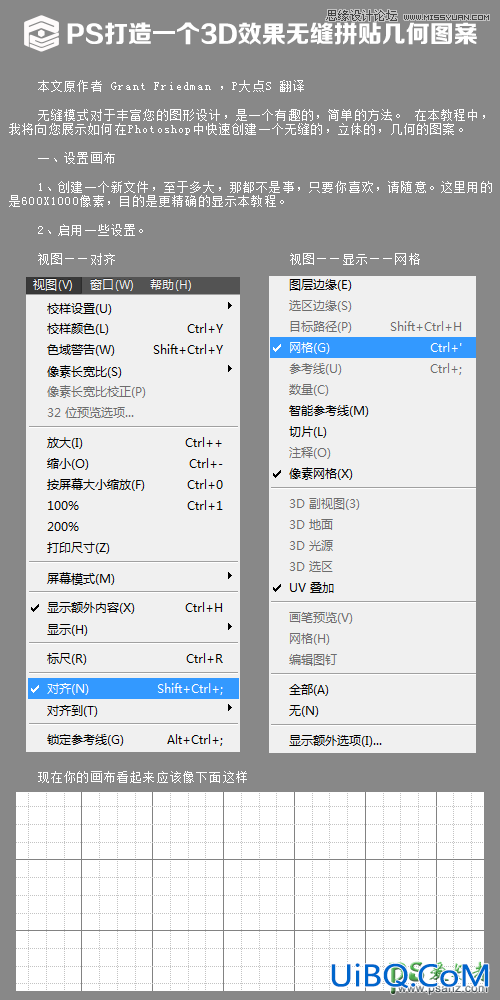Choose 校样颜色(L) menu item

pyautogui.click(x=133, y=329)
